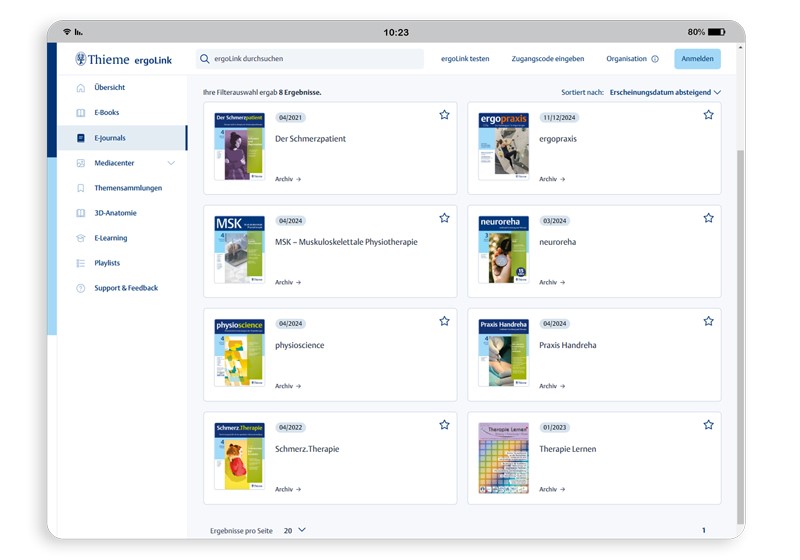The height and width of the screenshot is (560, 800).
Task: Open Praxis Handreha cover thumbnail
Action: tap(504, 353)
